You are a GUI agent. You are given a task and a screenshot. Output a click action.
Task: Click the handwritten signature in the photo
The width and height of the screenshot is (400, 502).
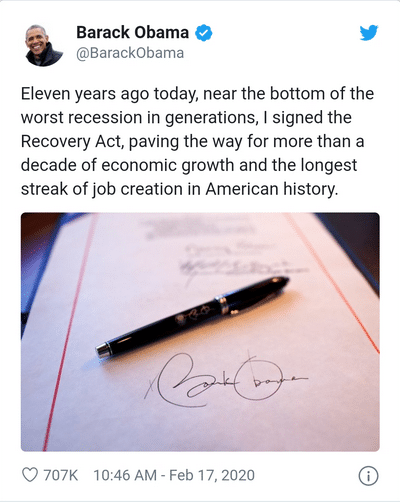coord(226,379)
